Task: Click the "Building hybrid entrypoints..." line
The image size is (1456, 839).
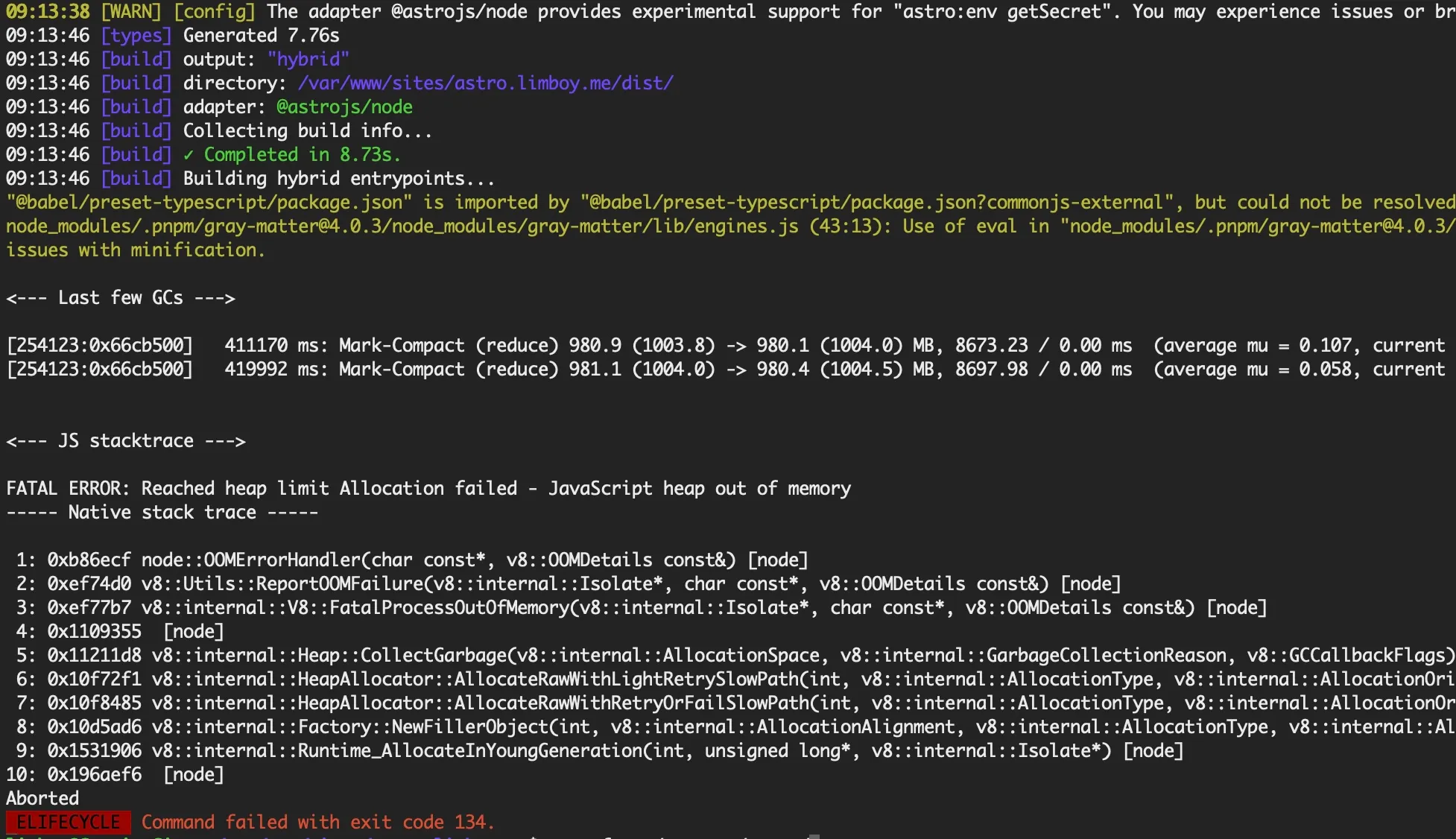Action: click(x=338, y=178)
